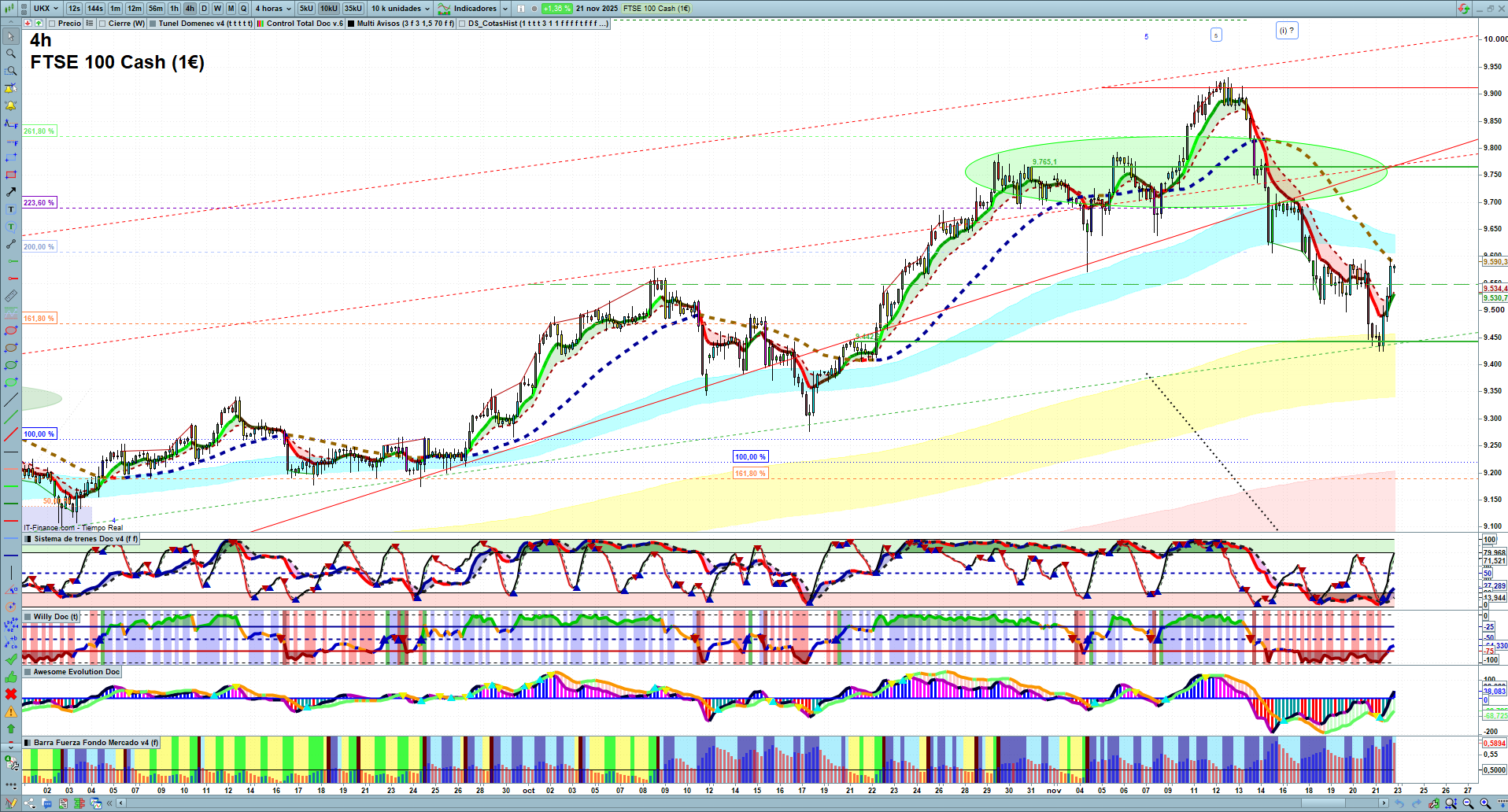
Task: Expand the bottom bar double-chevron
Action: click(110, 803)
